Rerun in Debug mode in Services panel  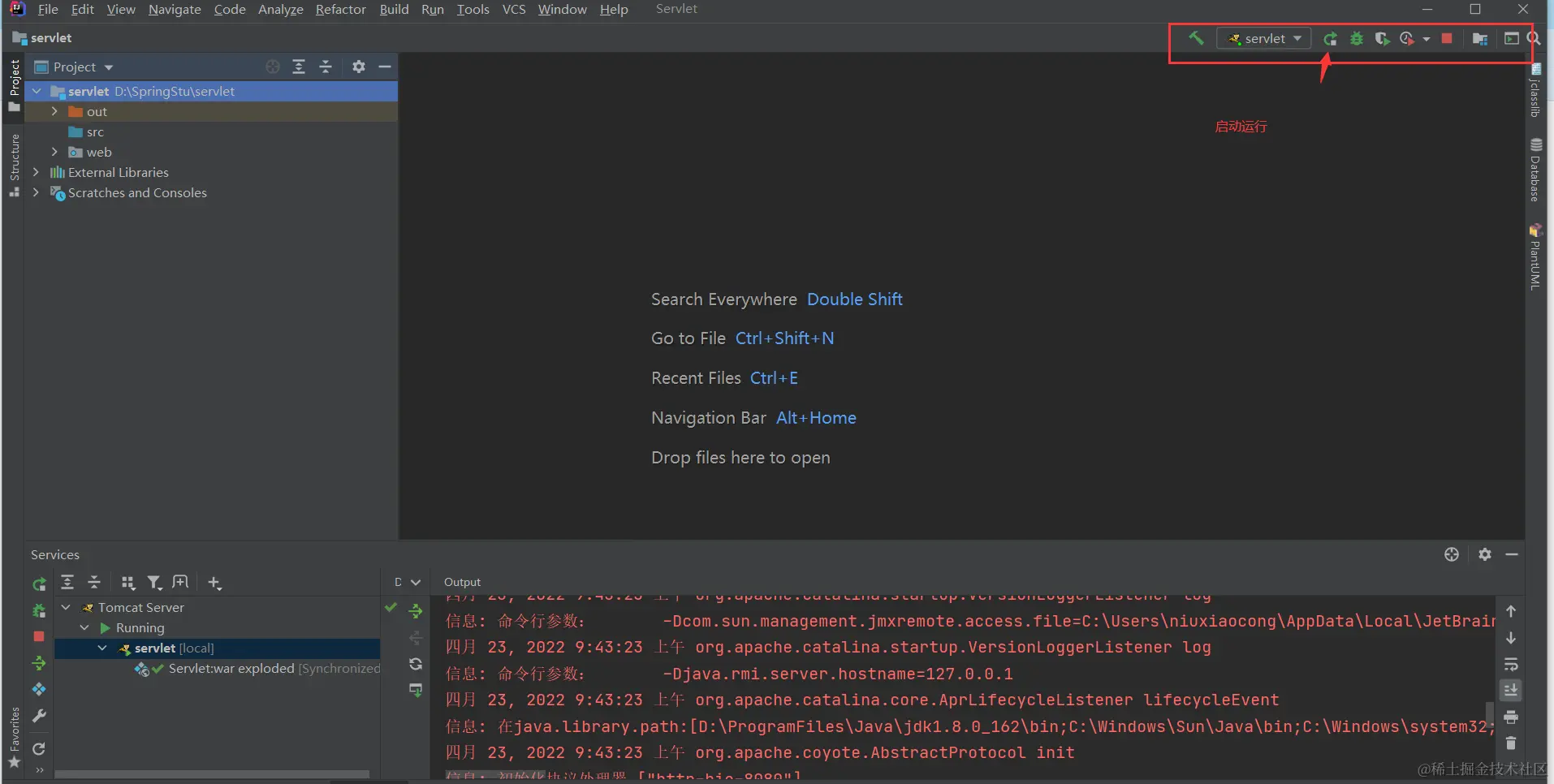[39, 610]
